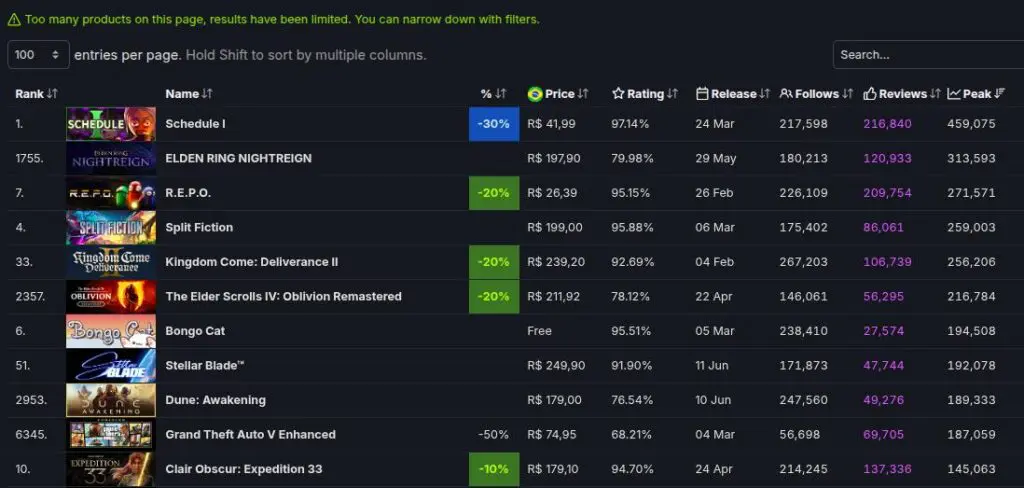Image resolution: width=1024 pixels, height=488 pixels.
Task: Click the calendar icon beside Release
Action: pos(702,94)
